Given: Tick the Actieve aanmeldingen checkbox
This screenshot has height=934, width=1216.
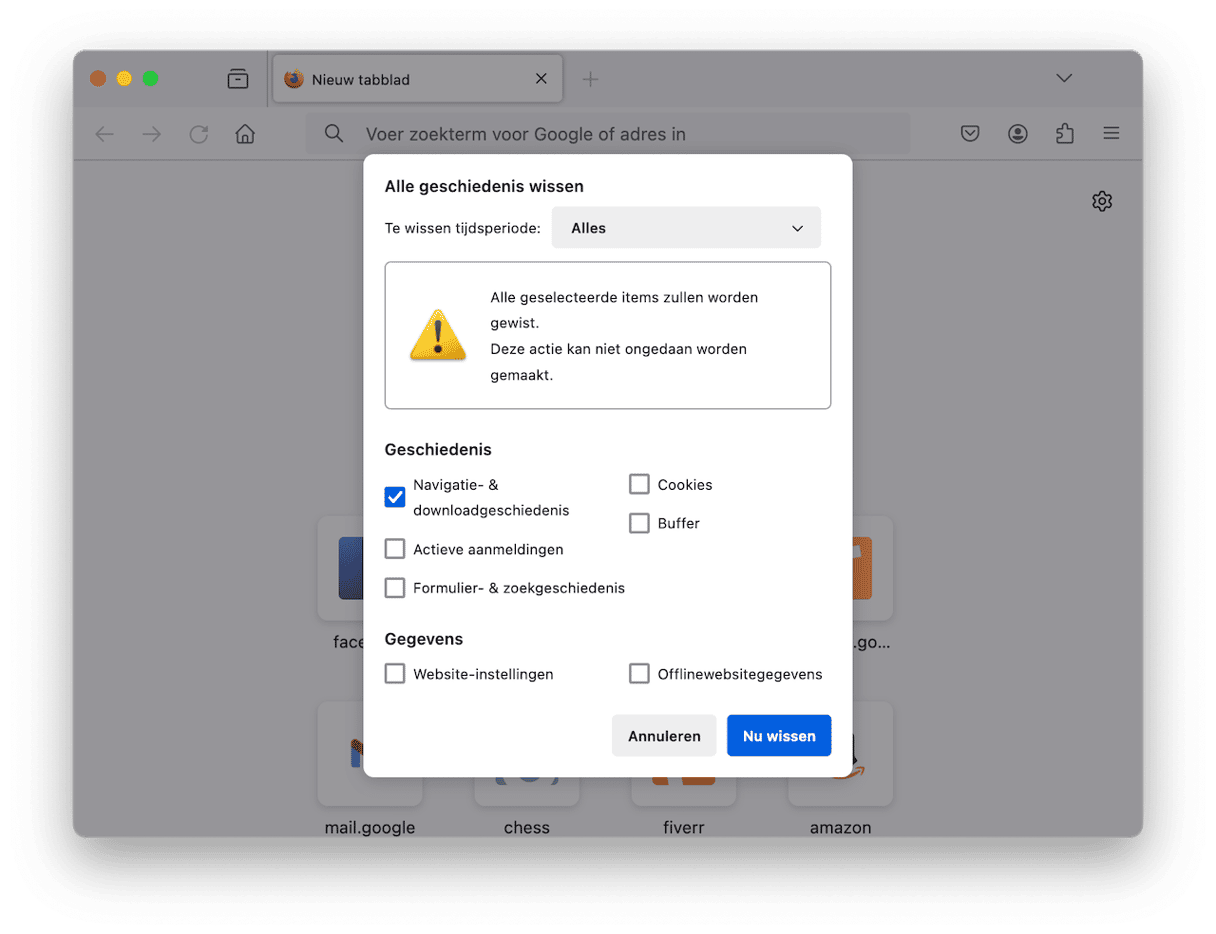Looking at the screenshot, I should (395, 549).
